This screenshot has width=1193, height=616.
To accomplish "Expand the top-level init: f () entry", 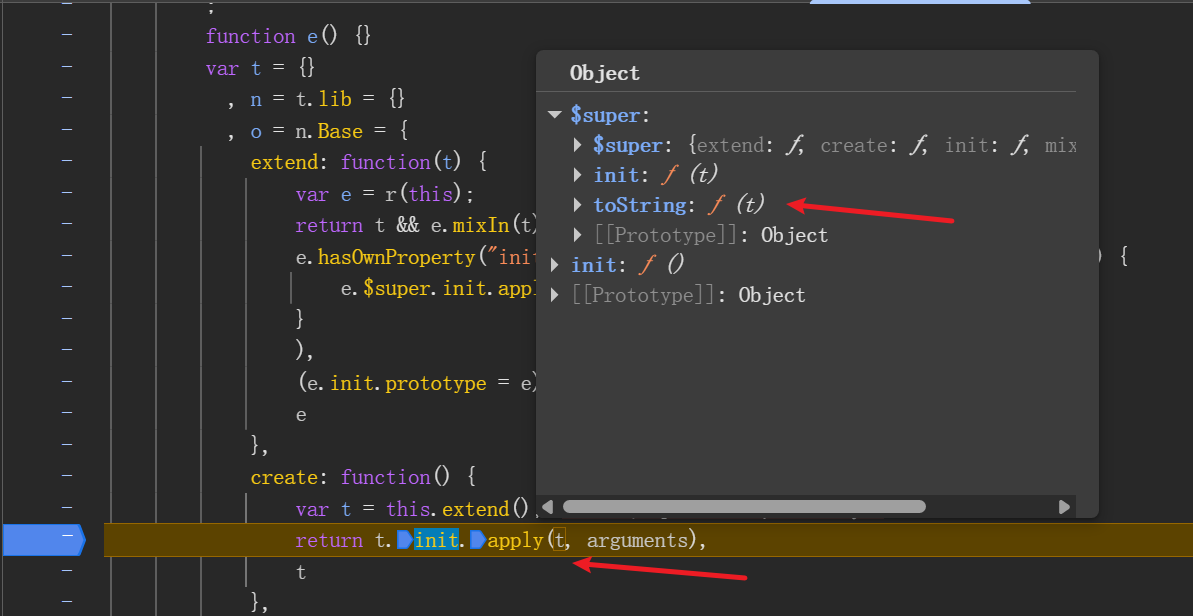I will pyautogui.click(x=556, y=265).
